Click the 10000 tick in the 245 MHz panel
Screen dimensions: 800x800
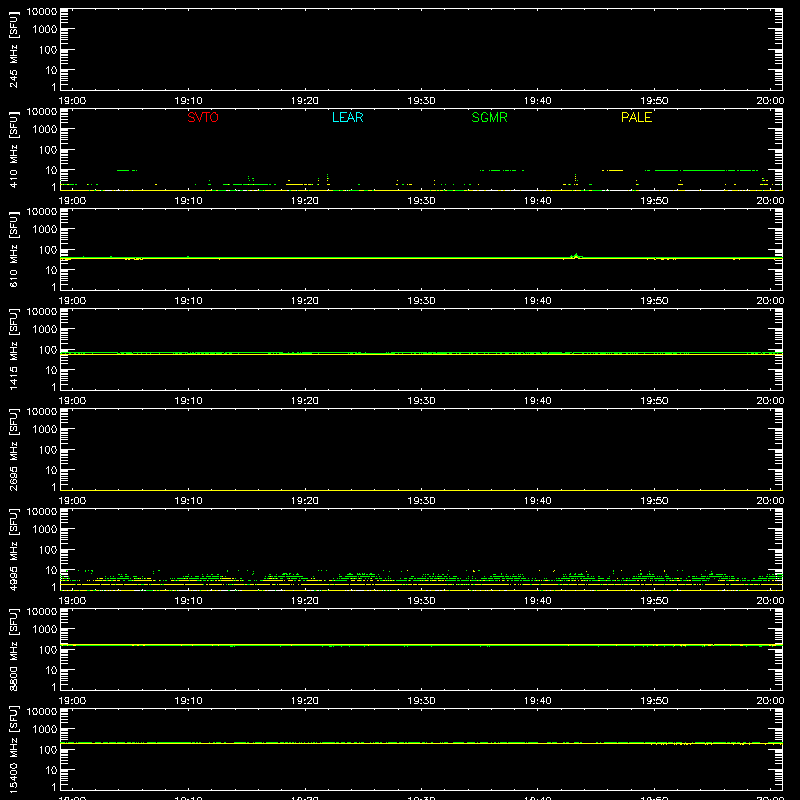pos(42,12)
